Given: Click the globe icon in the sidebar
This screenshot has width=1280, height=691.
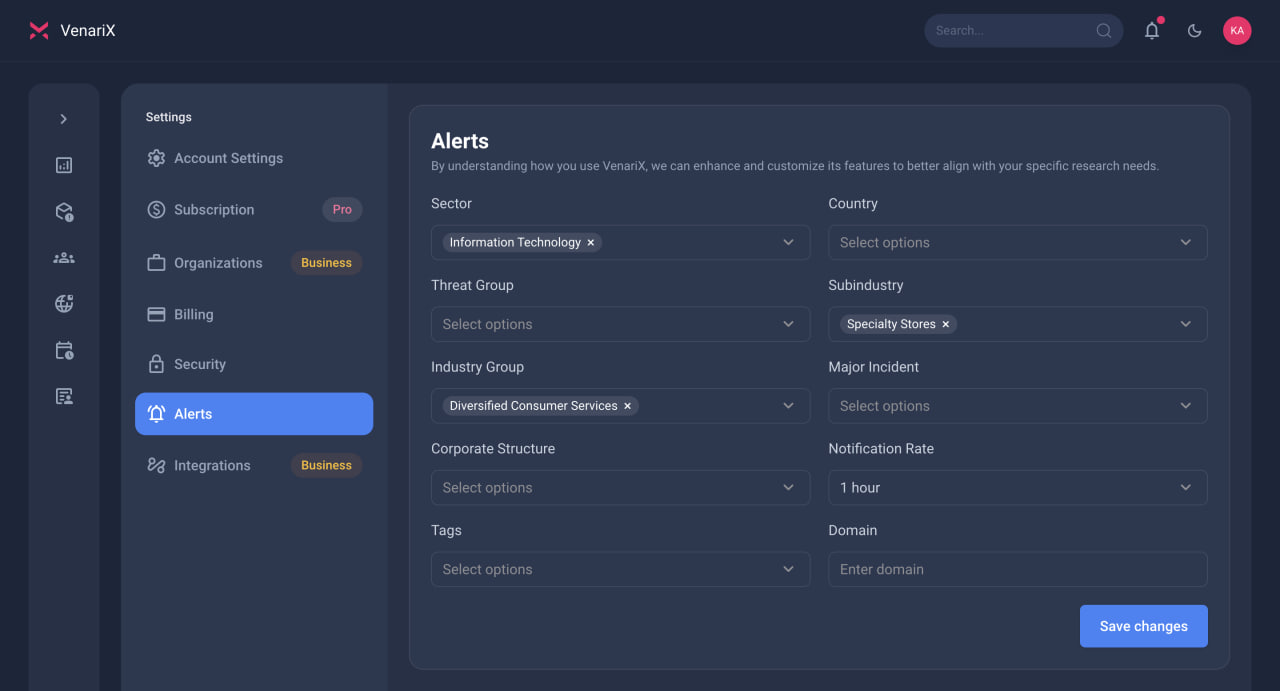Looking at the screenshot, I should pos(64,304).
